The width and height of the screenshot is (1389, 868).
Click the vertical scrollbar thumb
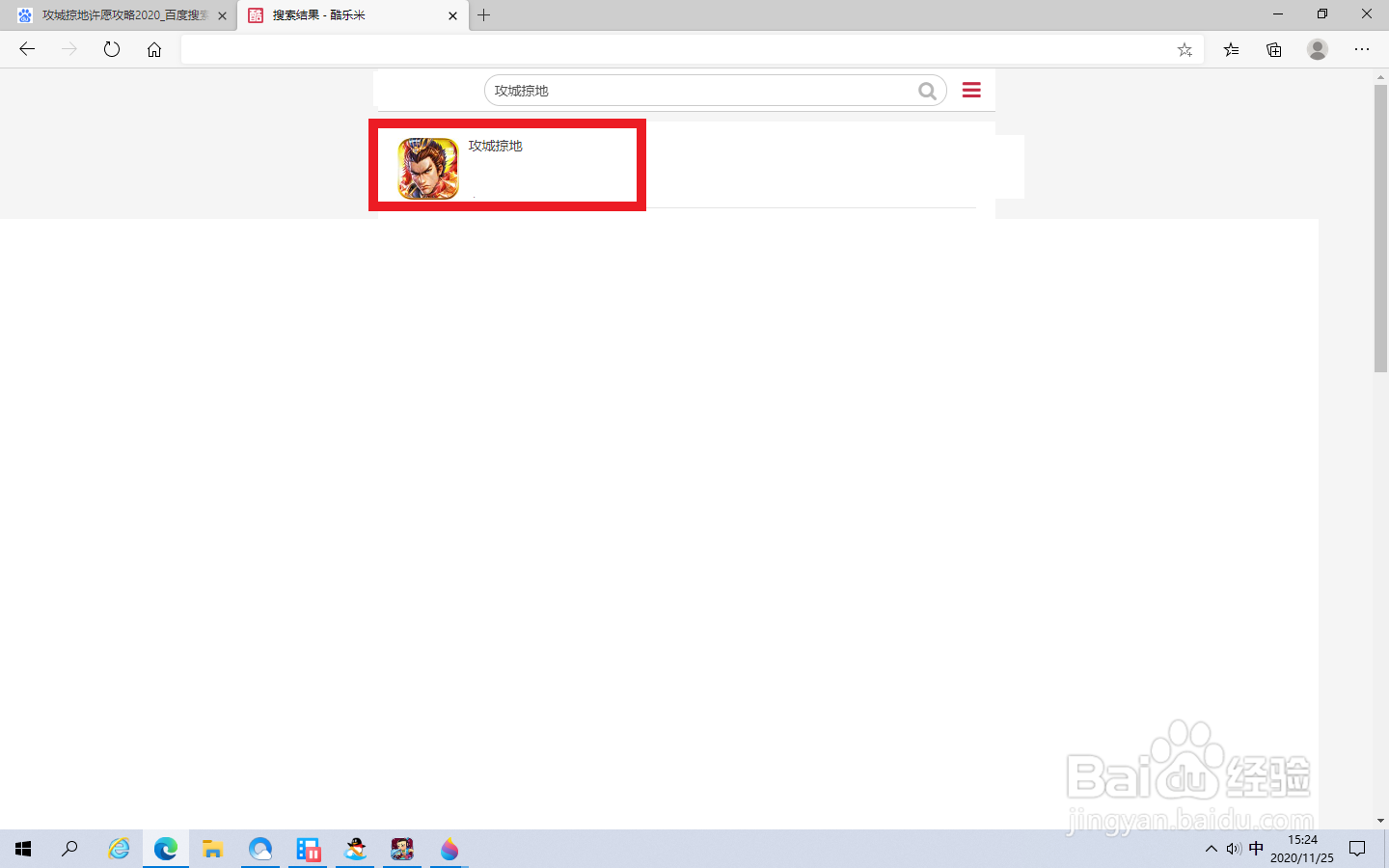[x=1380, y=229]
